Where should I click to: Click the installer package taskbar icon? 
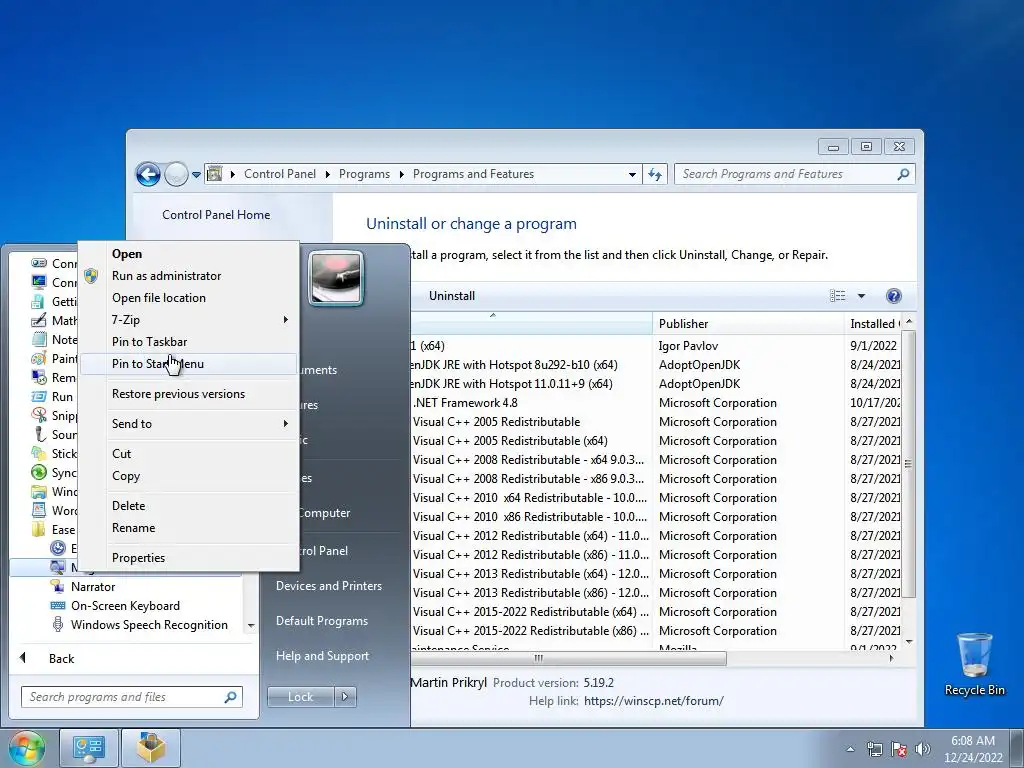[x=151, y=748]
